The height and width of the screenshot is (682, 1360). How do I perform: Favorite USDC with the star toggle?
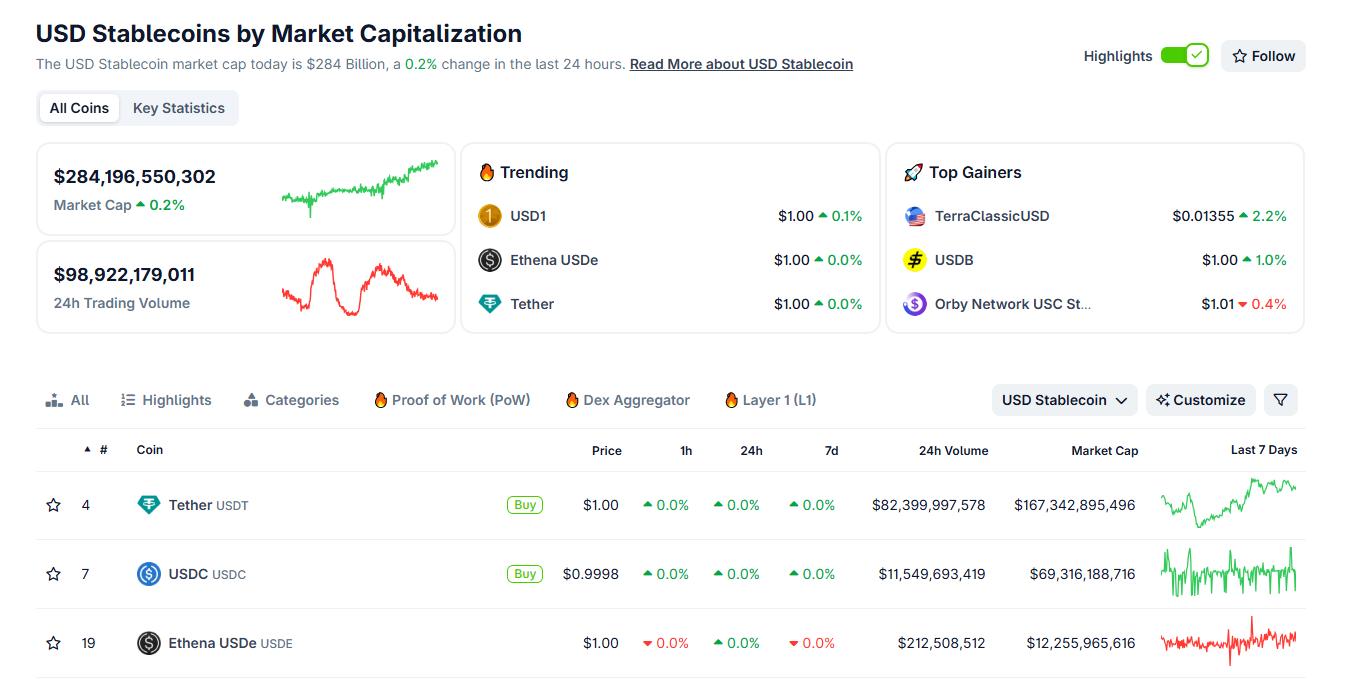click(54, 574)
